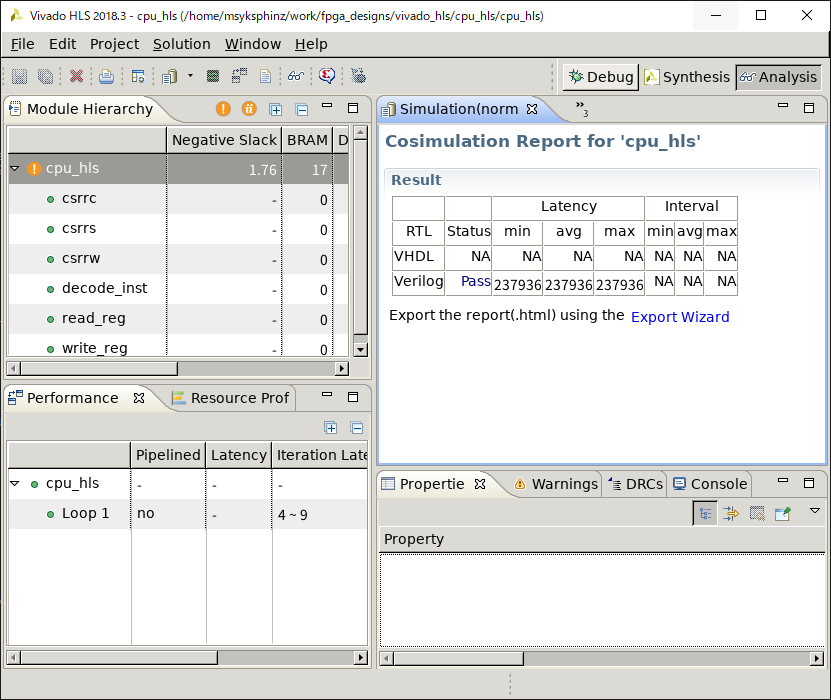Minimize the Properties panel
The height and width of the screenshot is (700, 831).
pos(783,481)
